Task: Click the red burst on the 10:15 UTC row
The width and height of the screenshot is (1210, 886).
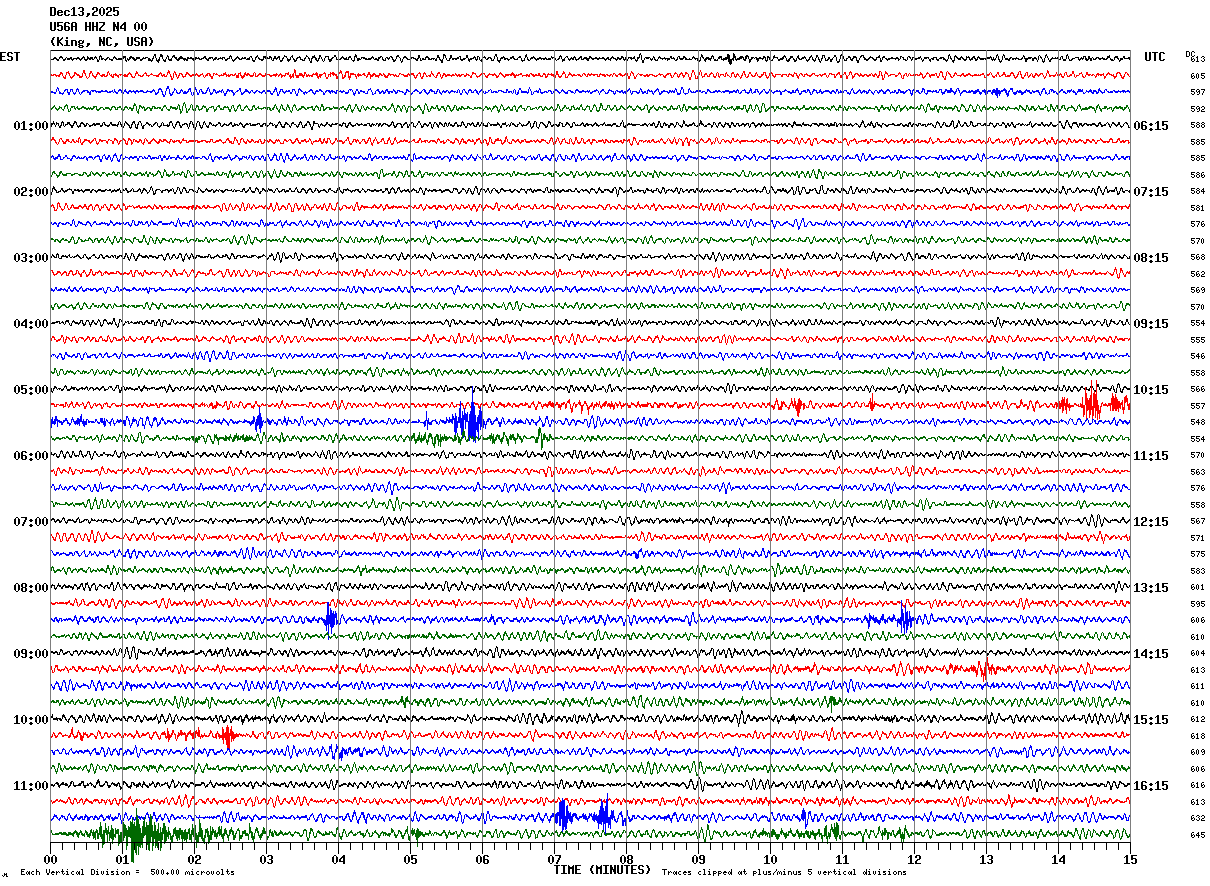Action: pos(1092,403)
